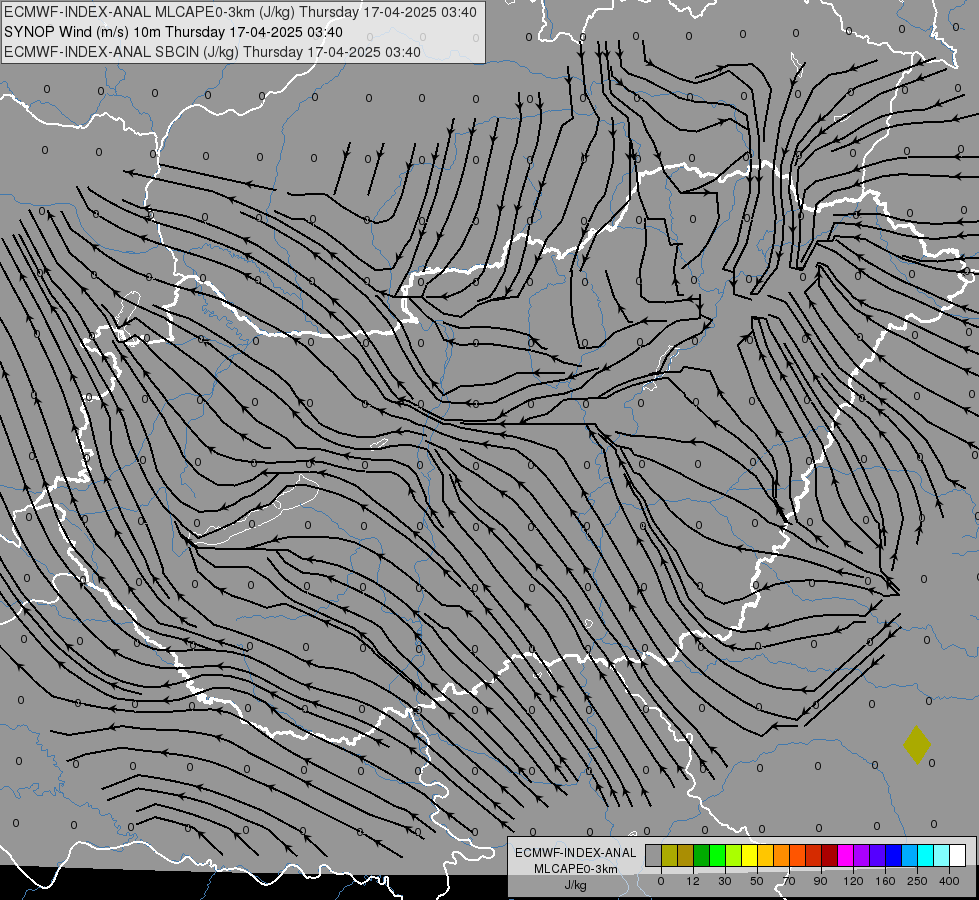Viewport: 979px width, 900px height.
Task: Pick the pure yellow swatch before 50
Action: tap(750, 855)
